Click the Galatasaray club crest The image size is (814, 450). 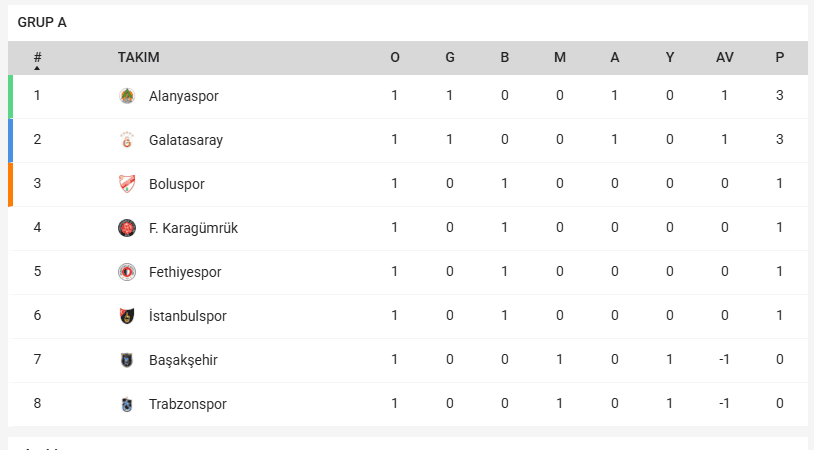tap(127, 140)
